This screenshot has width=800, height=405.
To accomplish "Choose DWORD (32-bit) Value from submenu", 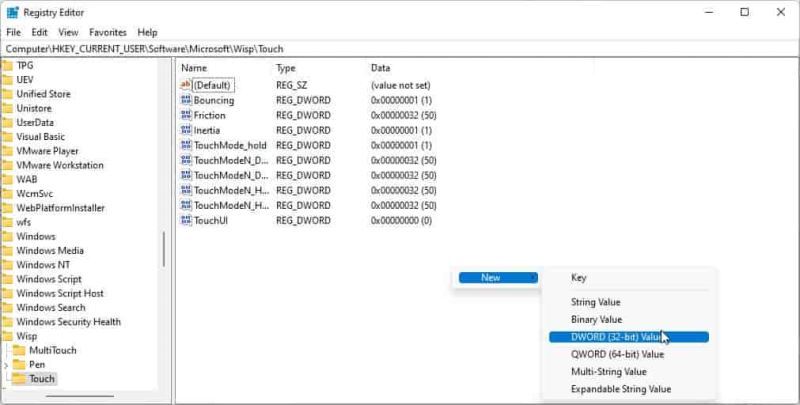I will coord(617,337).
